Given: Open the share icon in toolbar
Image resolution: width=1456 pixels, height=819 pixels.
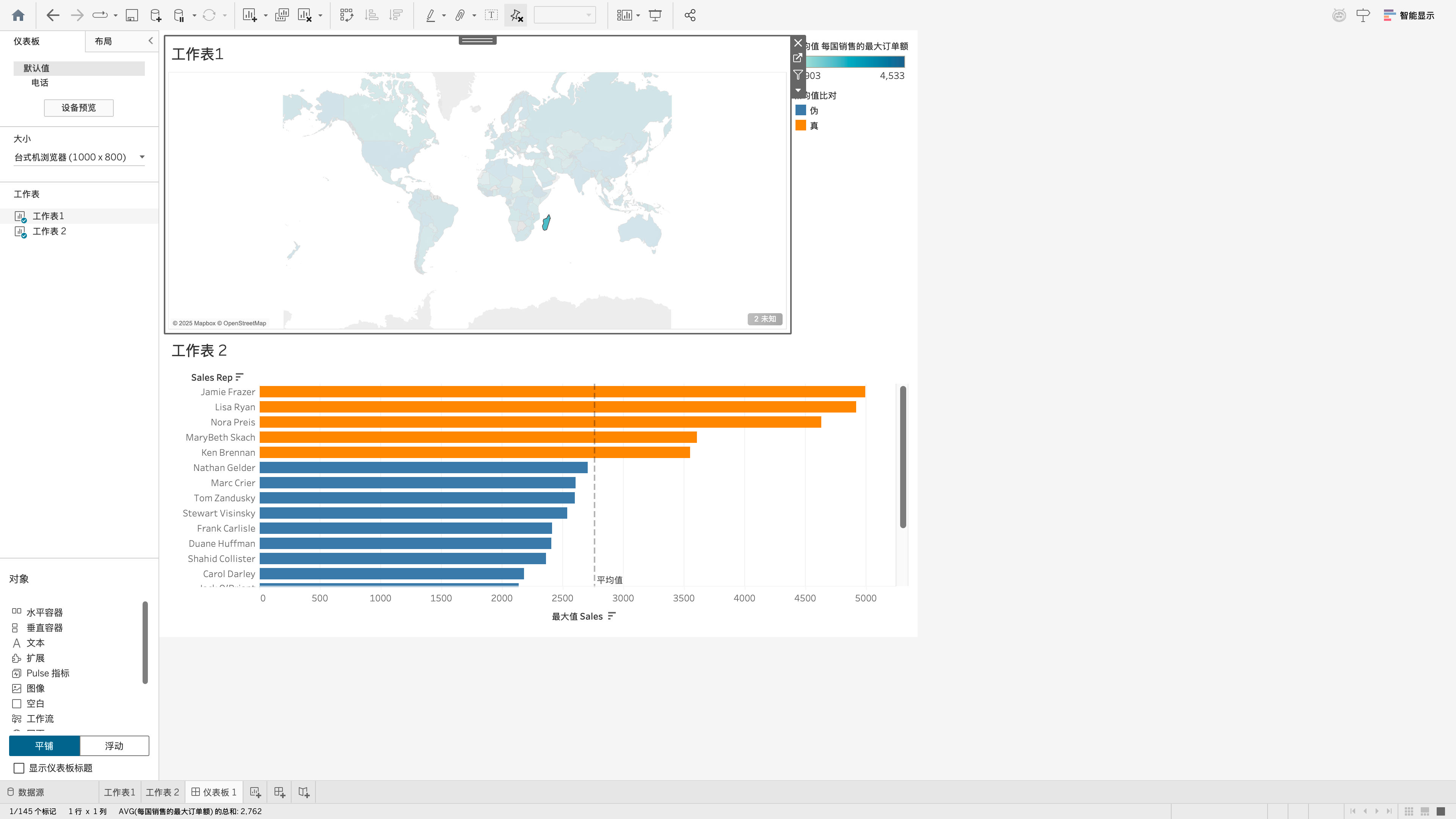Looking at the screenshot, I should (690, 15).
